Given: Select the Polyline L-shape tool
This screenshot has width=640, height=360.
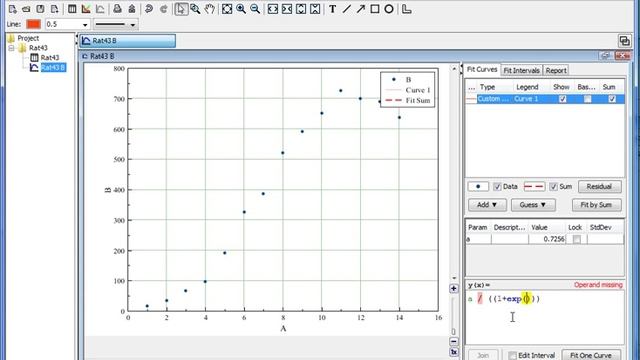Looking at the screenshot, I should point(407,9).
